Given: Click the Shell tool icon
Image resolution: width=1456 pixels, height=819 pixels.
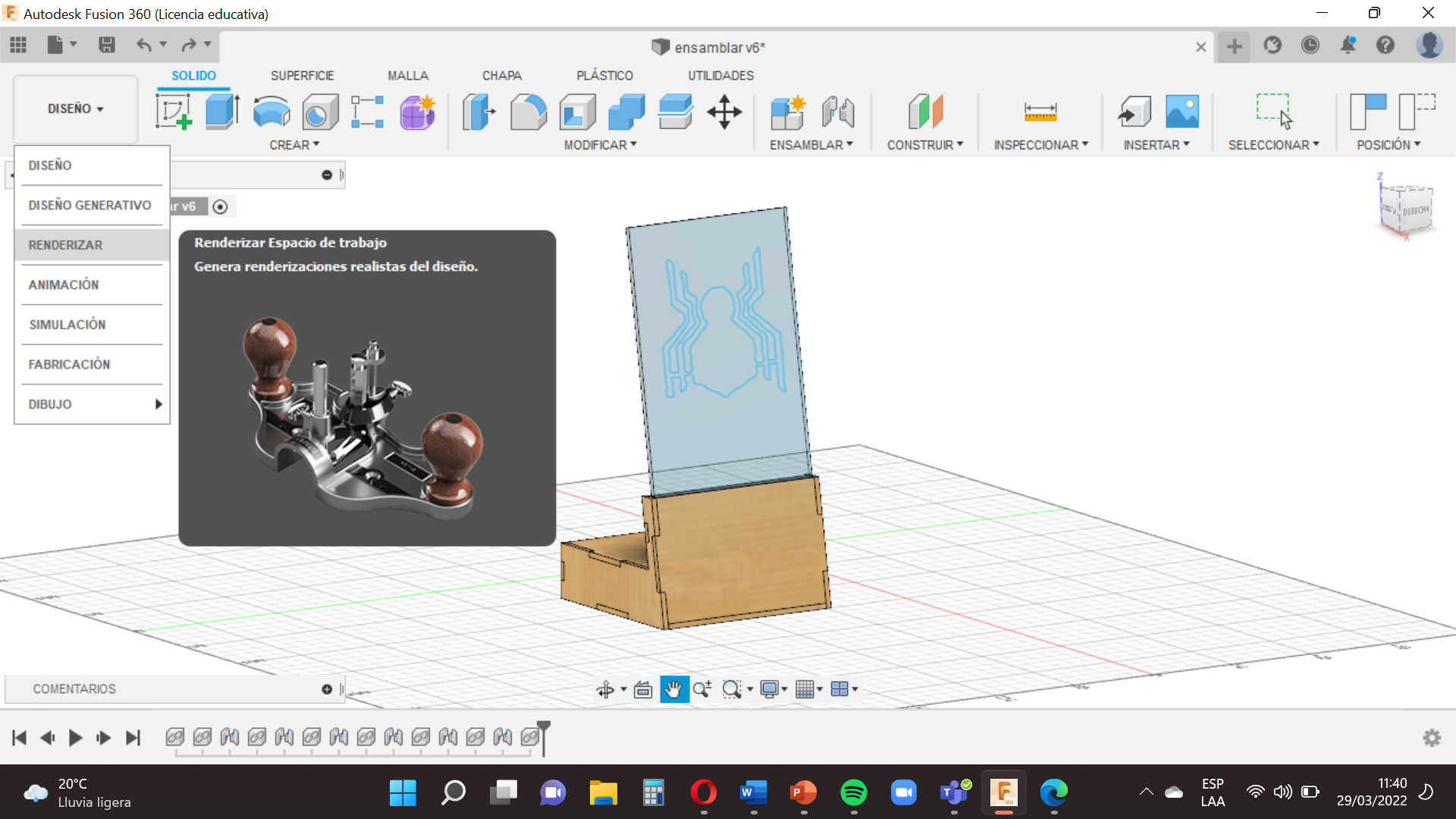Looking at the screenshot, I should coord(577,112).
